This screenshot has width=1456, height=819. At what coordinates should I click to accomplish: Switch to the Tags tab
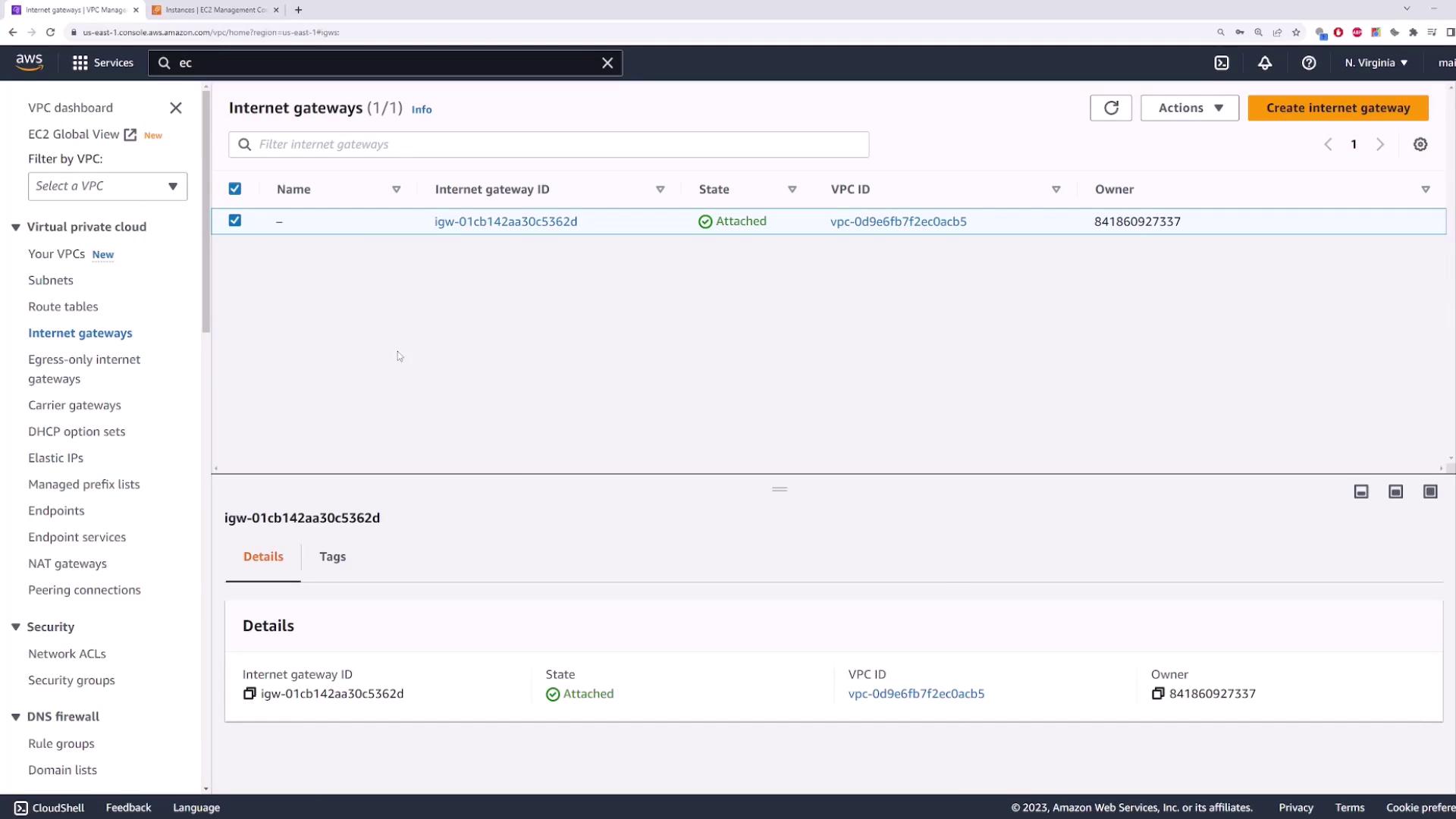click(332, 557)
